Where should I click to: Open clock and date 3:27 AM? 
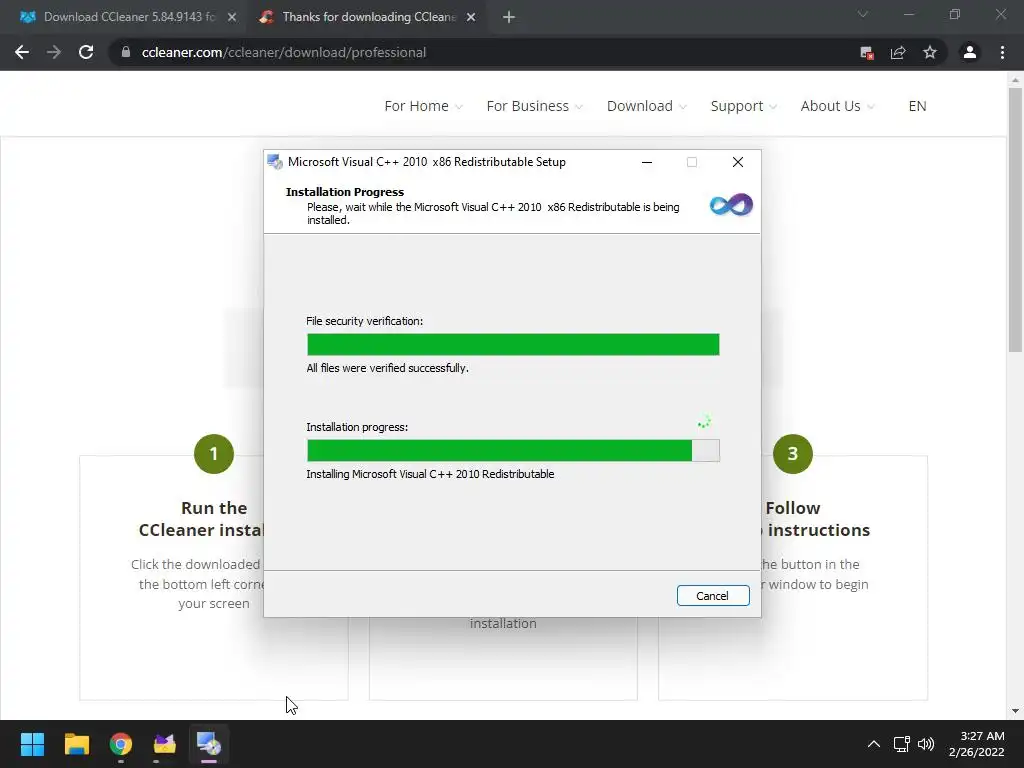pyautogui.click(x=976, y=744)
